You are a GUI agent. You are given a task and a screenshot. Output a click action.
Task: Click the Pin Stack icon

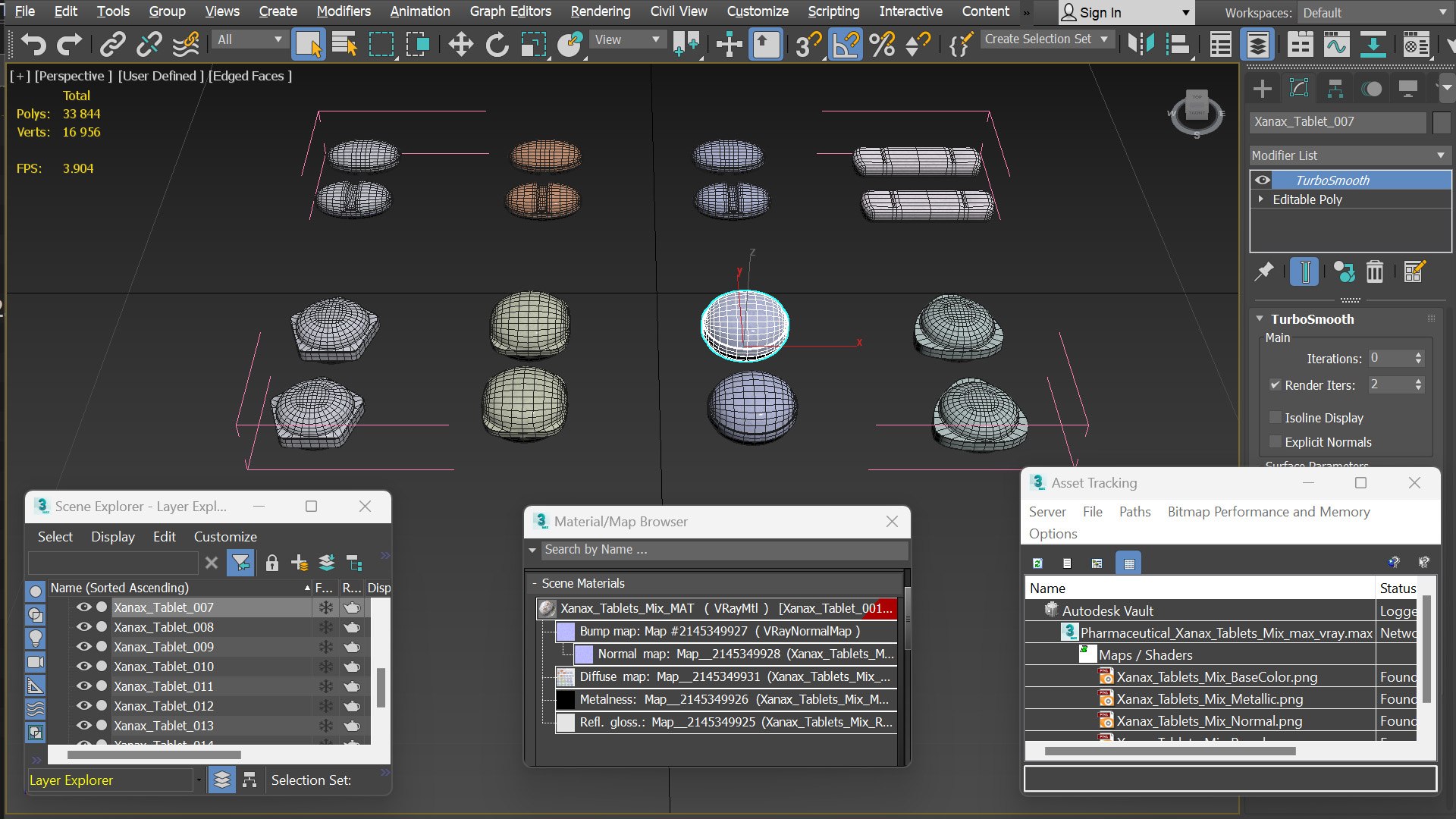coord(1264,271)
